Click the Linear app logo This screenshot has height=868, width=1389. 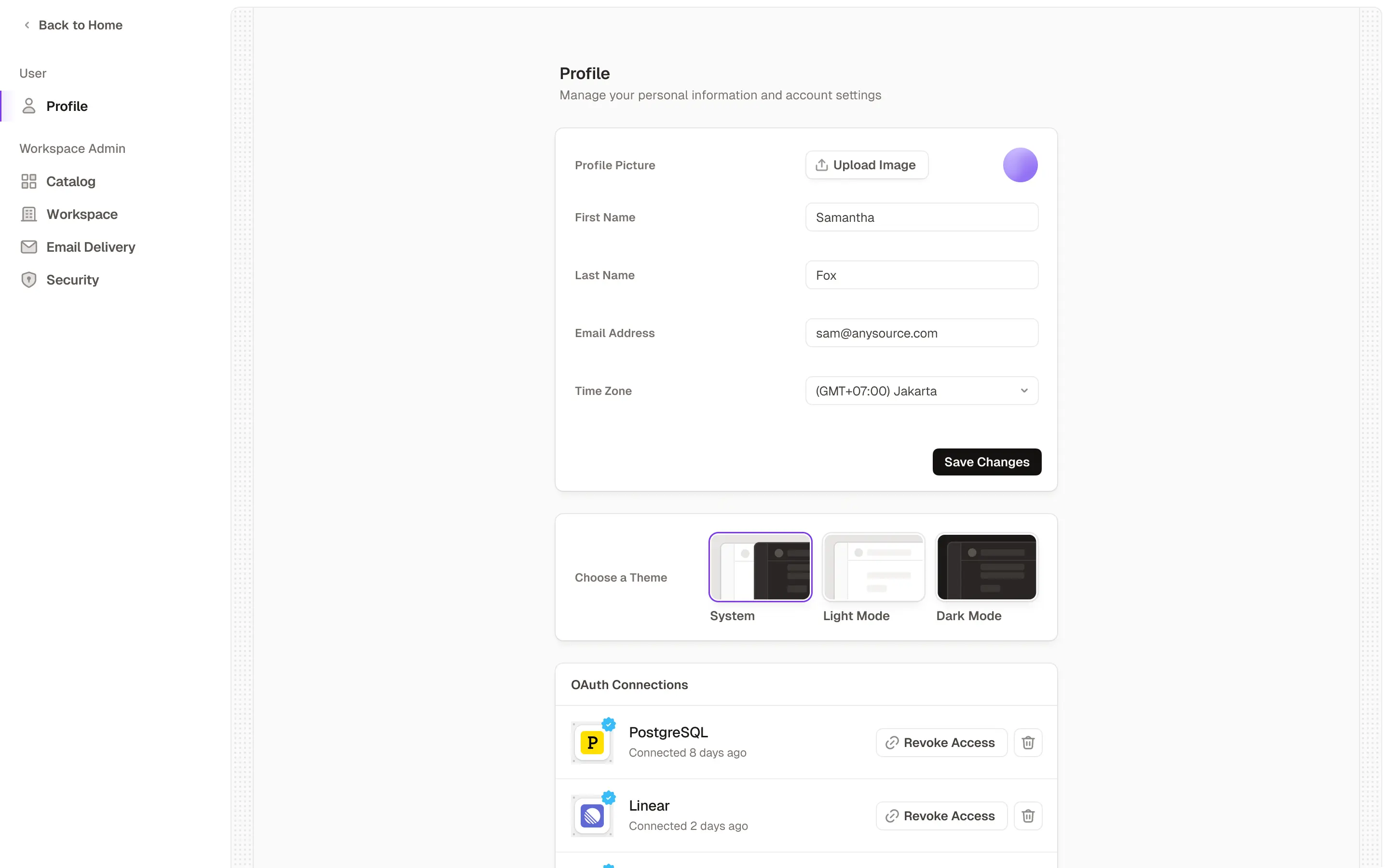click(x=592, y=816)
